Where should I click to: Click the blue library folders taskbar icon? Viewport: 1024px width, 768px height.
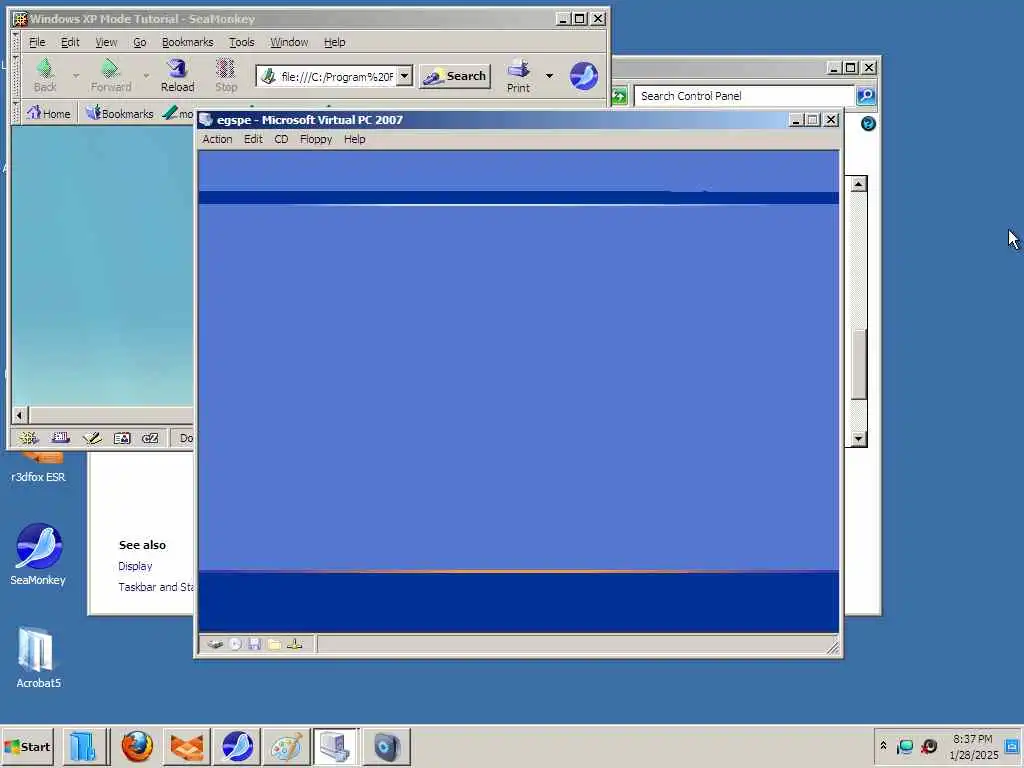click(83, 746)
